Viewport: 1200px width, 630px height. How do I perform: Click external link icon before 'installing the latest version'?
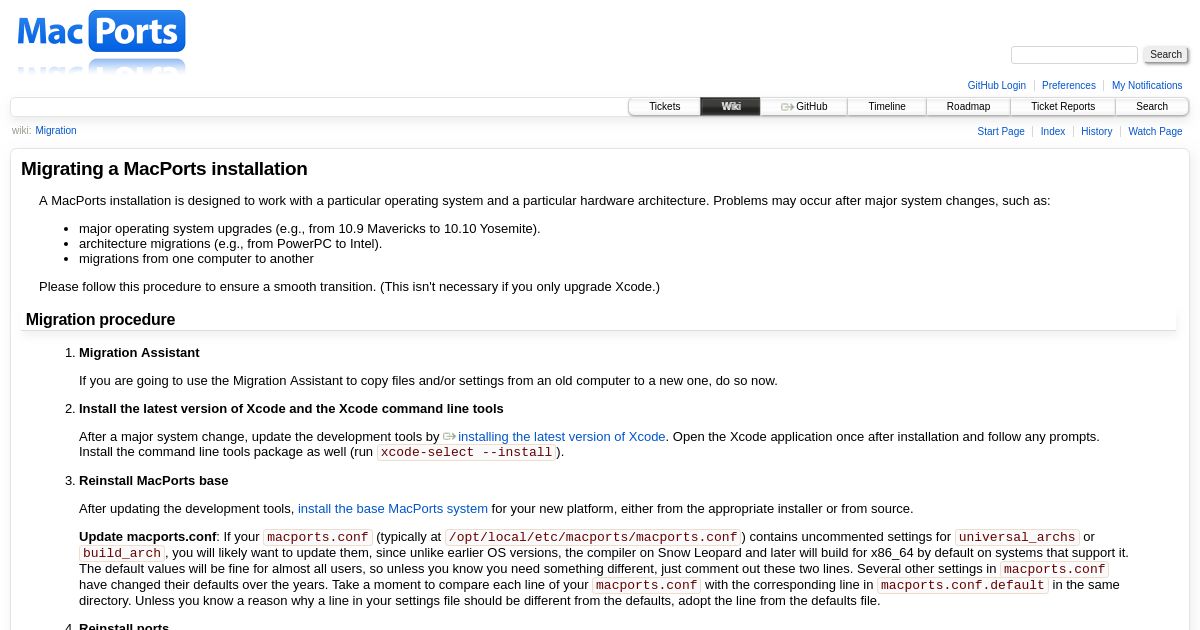[x=450, y=436]
